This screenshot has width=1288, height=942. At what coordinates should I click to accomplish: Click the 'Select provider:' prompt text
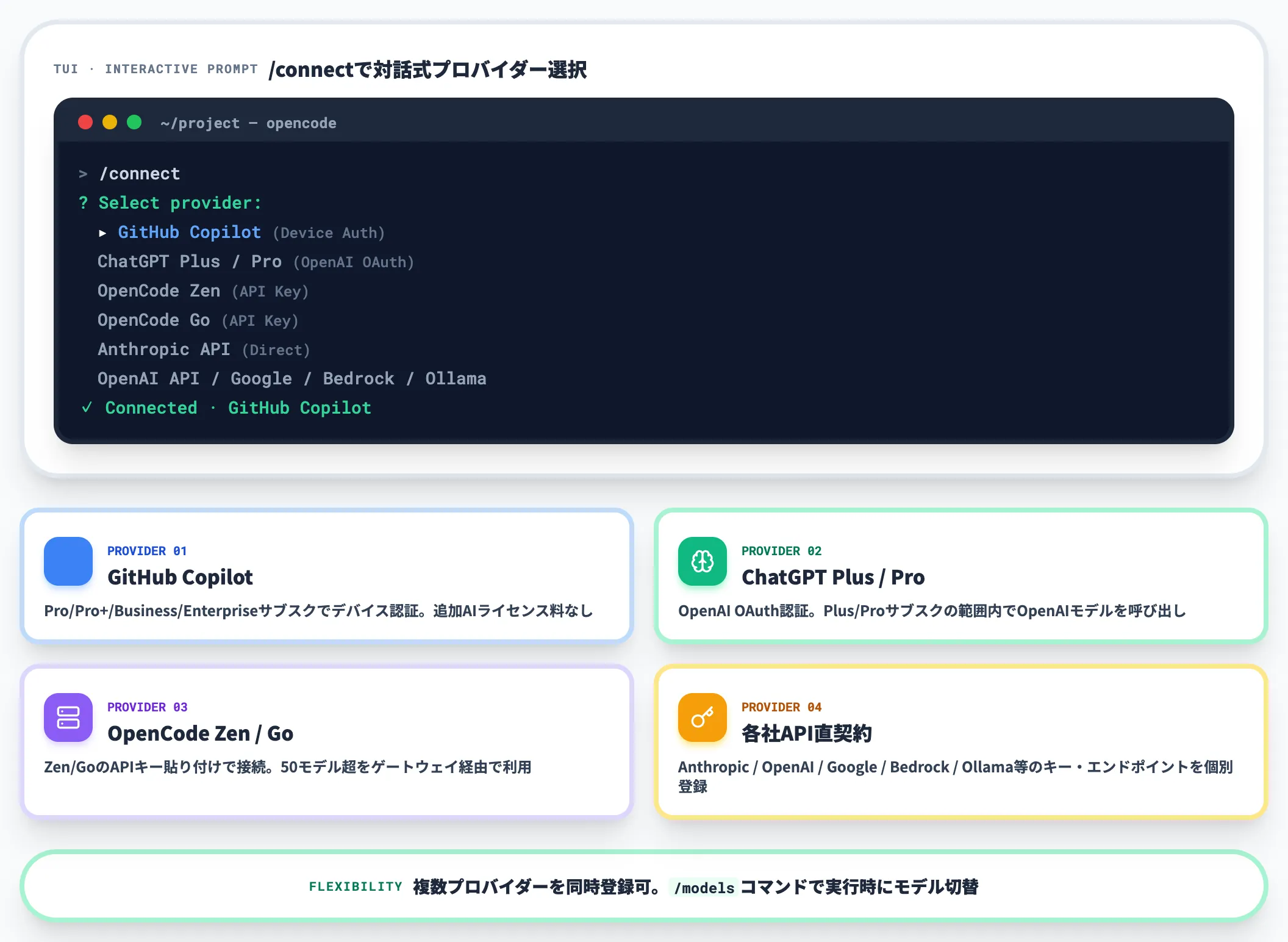coord(180,203)
